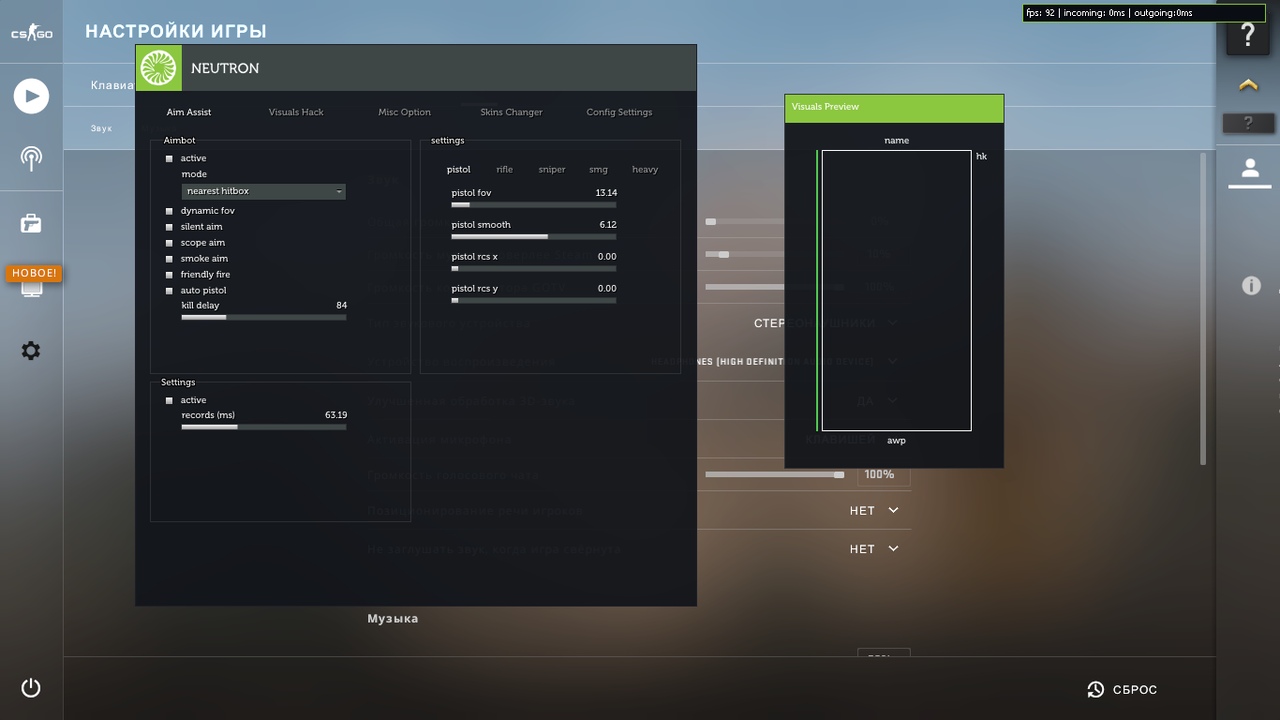1280x720 pixels.
Task: Click the CS:GO logo icon
Action: click(x=31, y=34)
